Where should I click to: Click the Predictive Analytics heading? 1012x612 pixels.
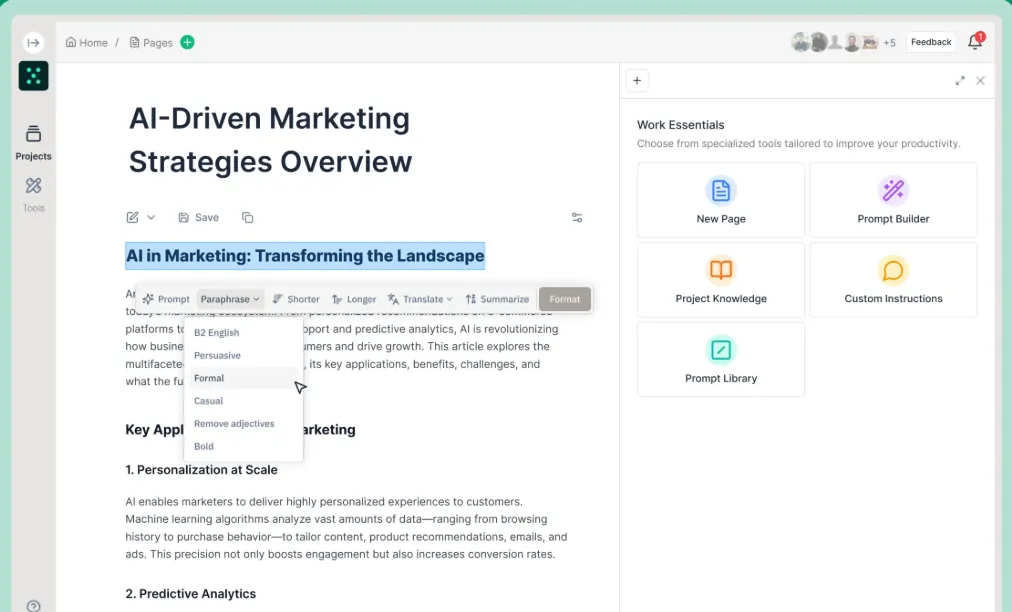coord(190,594)
